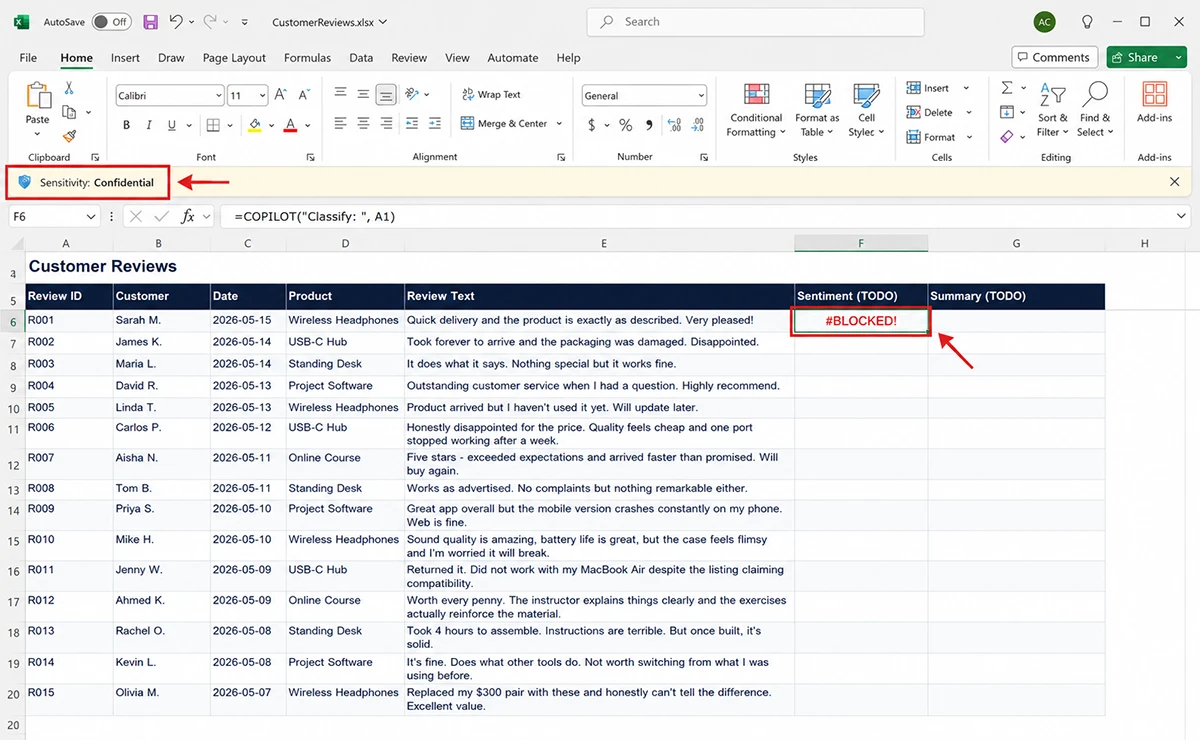
Task: Click the Insert cells button
Action: tap(928, 88)
